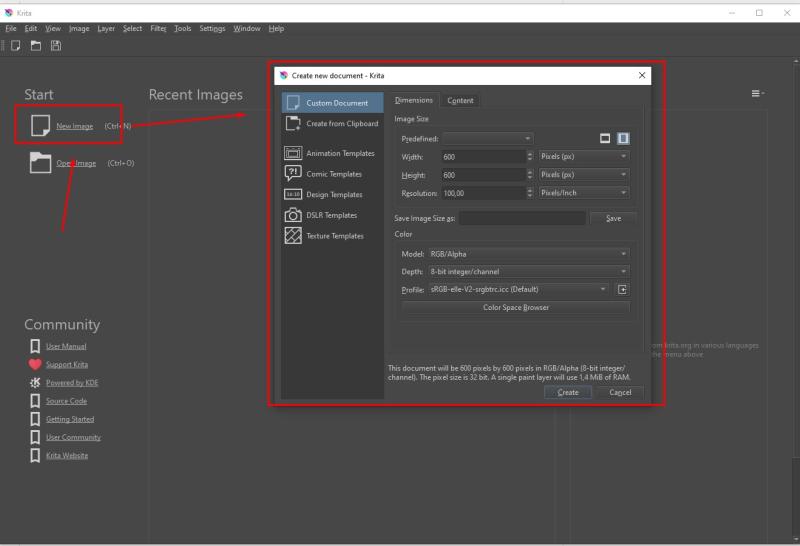Adjust the Width spinner arrows
The image size is (800, 546).
pyautogui.click(x=530, y=157)
